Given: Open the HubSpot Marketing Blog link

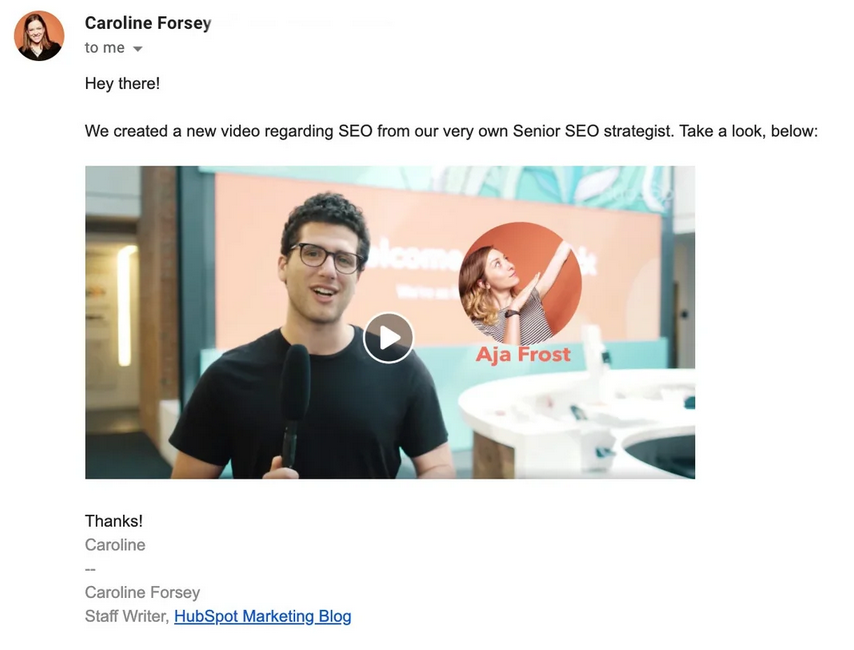Looking at the screenshot, I should pyautogui.click(x=263, y=616).
